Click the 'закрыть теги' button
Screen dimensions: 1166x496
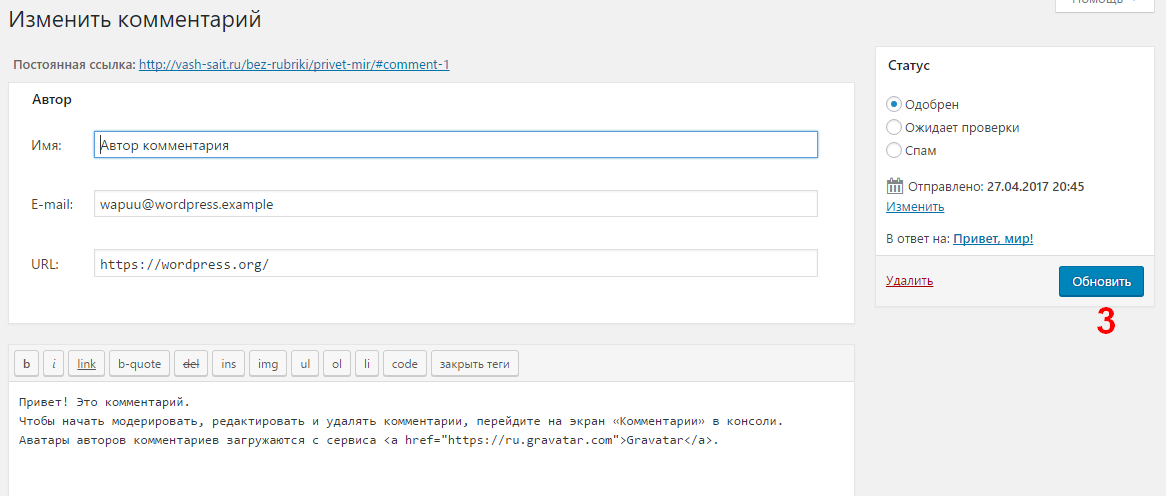474,364
